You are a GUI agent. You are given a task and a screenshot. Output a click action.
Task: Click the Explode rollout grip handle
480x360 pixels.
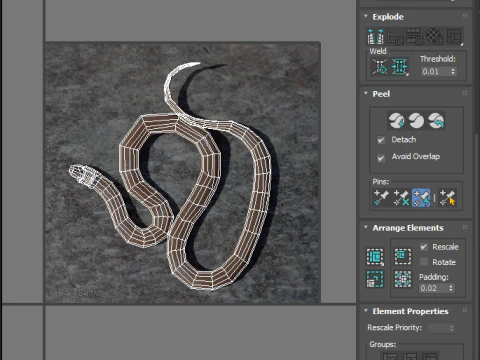tap(465, 16)
